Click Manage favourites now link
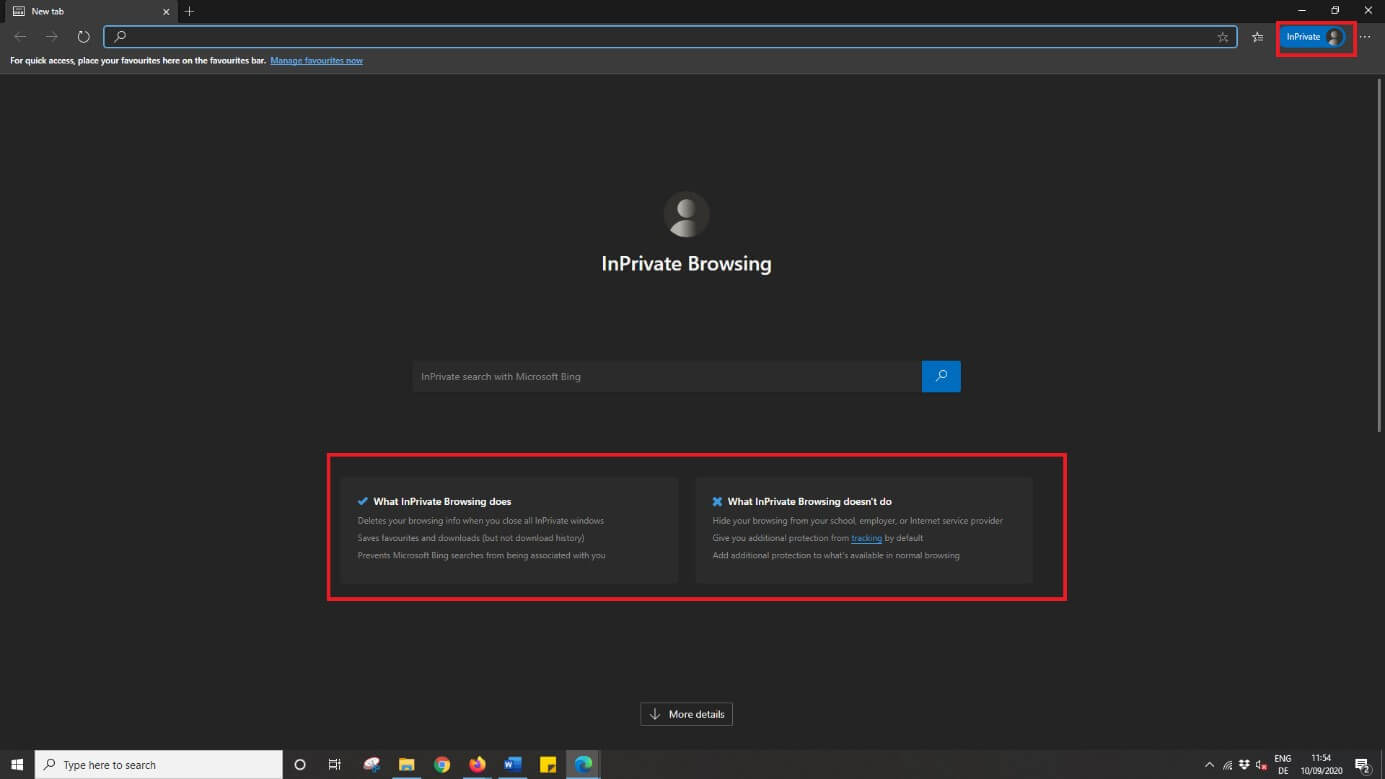Screen dimensions: 1385x779 point(316,61)
